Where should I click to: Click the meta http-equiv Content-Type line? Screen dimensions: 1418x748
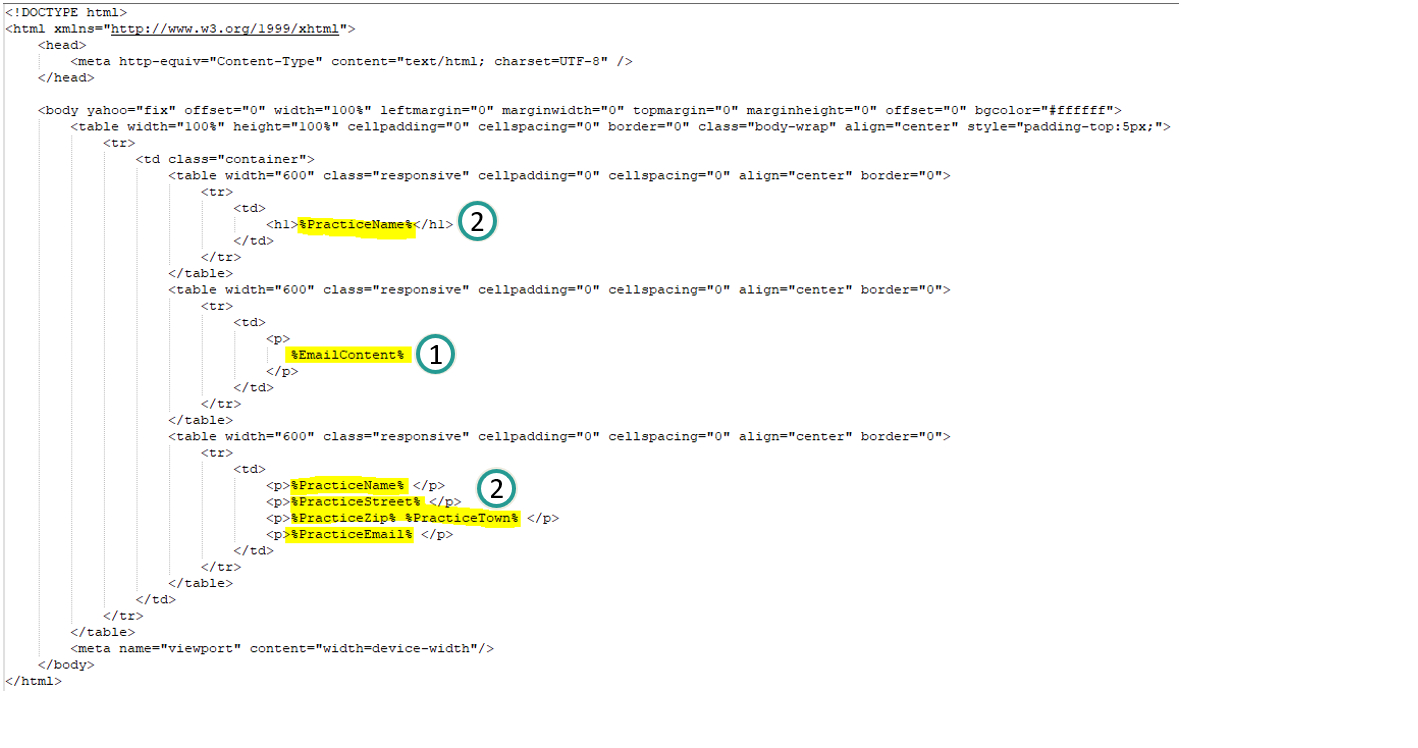[x=351, y=62]
